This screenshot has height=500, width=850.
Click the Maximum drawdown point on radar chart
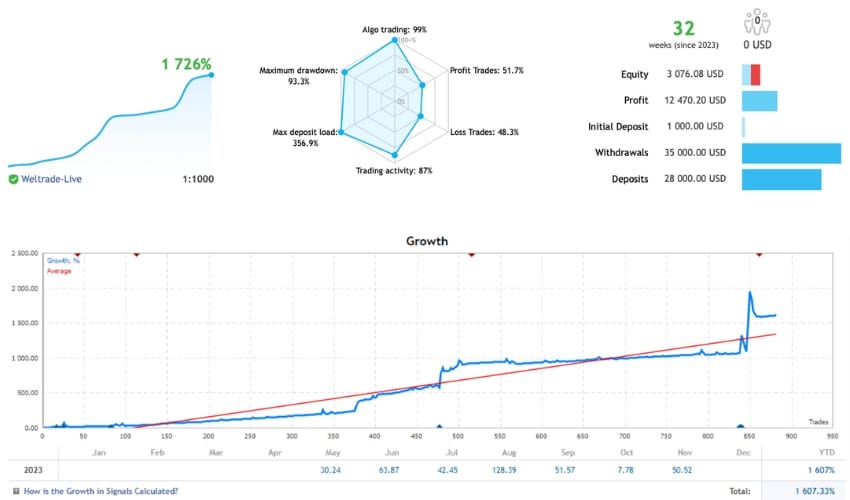(x=344, y=71)
